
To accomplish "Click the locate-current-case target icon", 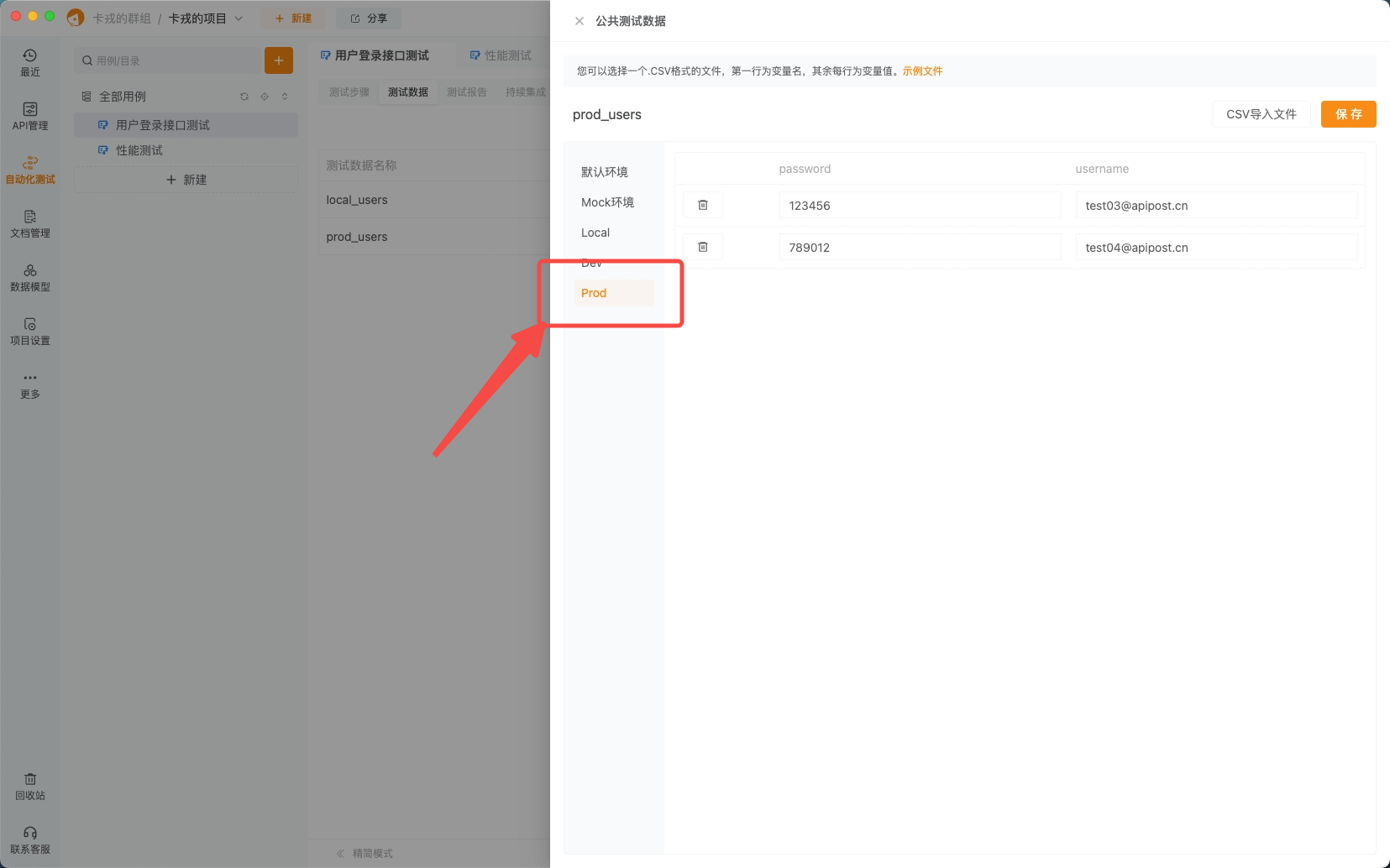I will tap(265, 97).
